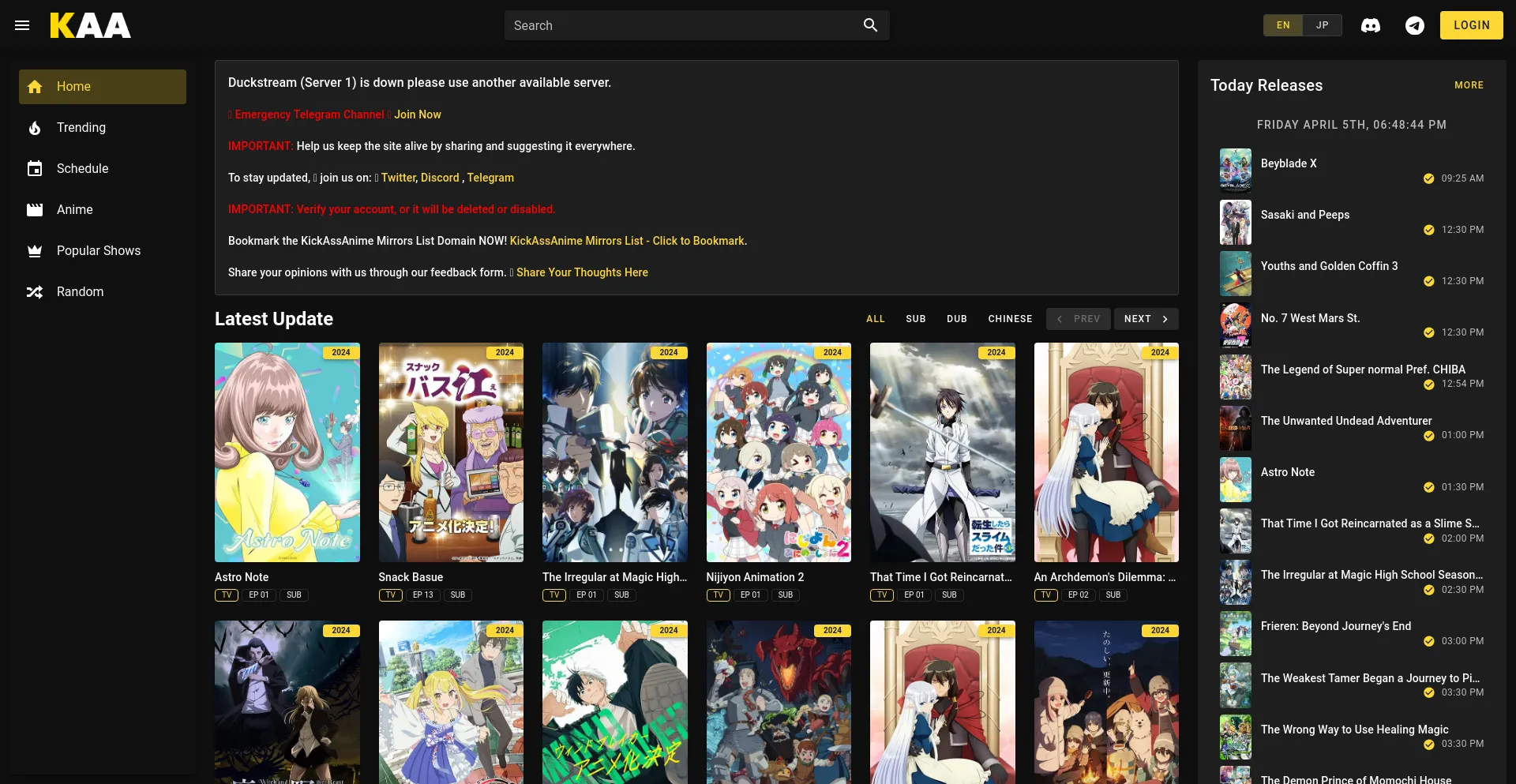Open No. 7 West Mars St. release

(1310, 318)
